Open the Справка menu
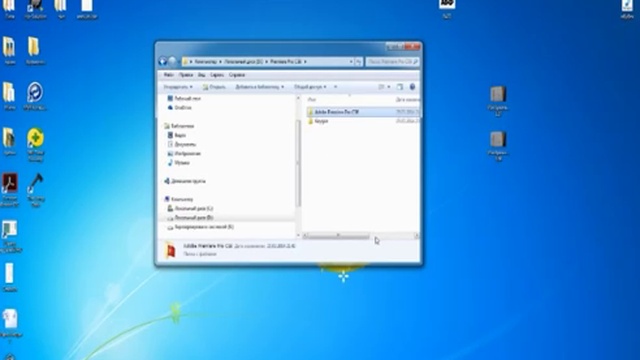The height and width of the screenshot is (360, 640). (x=237, y=75)
